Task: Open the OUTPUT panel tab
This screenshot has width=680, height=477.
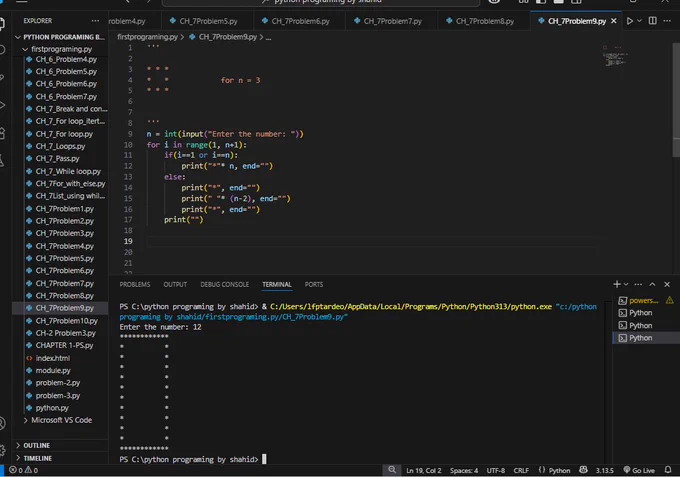Action: (175, 284)
